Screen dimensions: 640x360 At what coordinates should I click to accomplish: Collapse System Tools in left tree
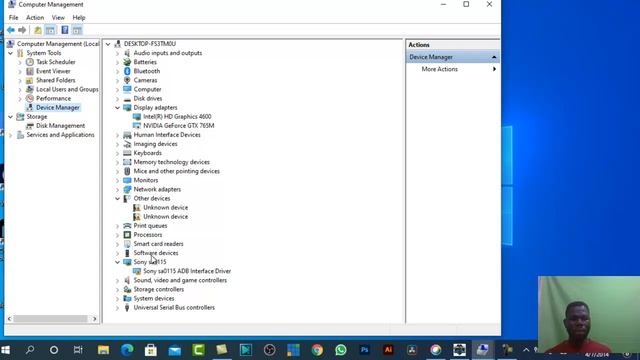[x=11, y=53]
